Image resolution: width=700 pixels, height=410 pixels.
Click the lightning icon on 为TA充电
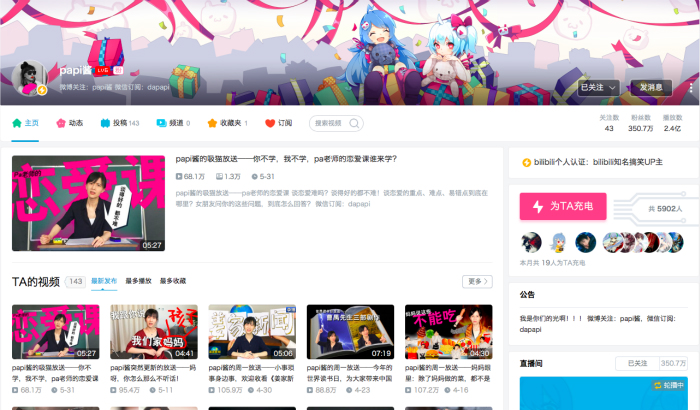(538, 206)
